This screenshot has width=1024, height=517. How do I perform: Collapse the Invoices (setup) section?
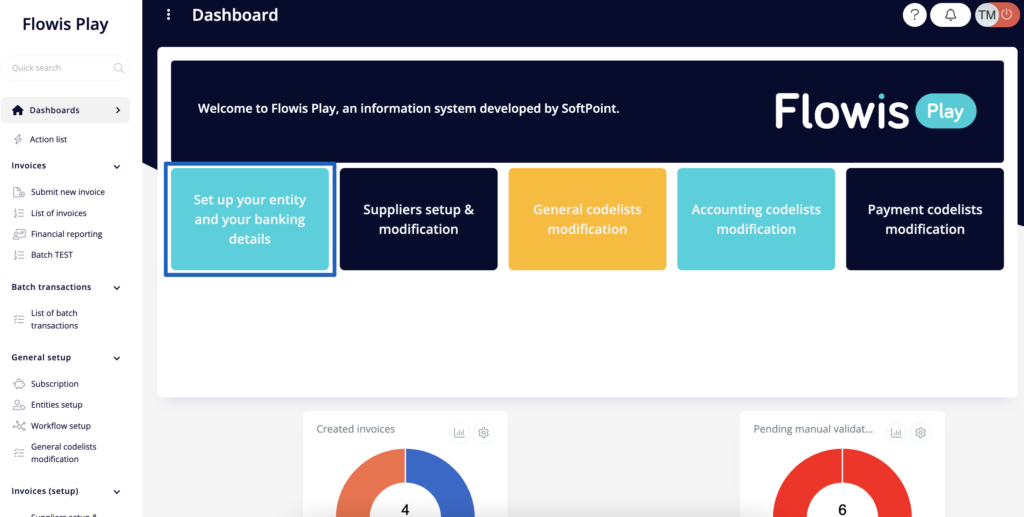117,492
